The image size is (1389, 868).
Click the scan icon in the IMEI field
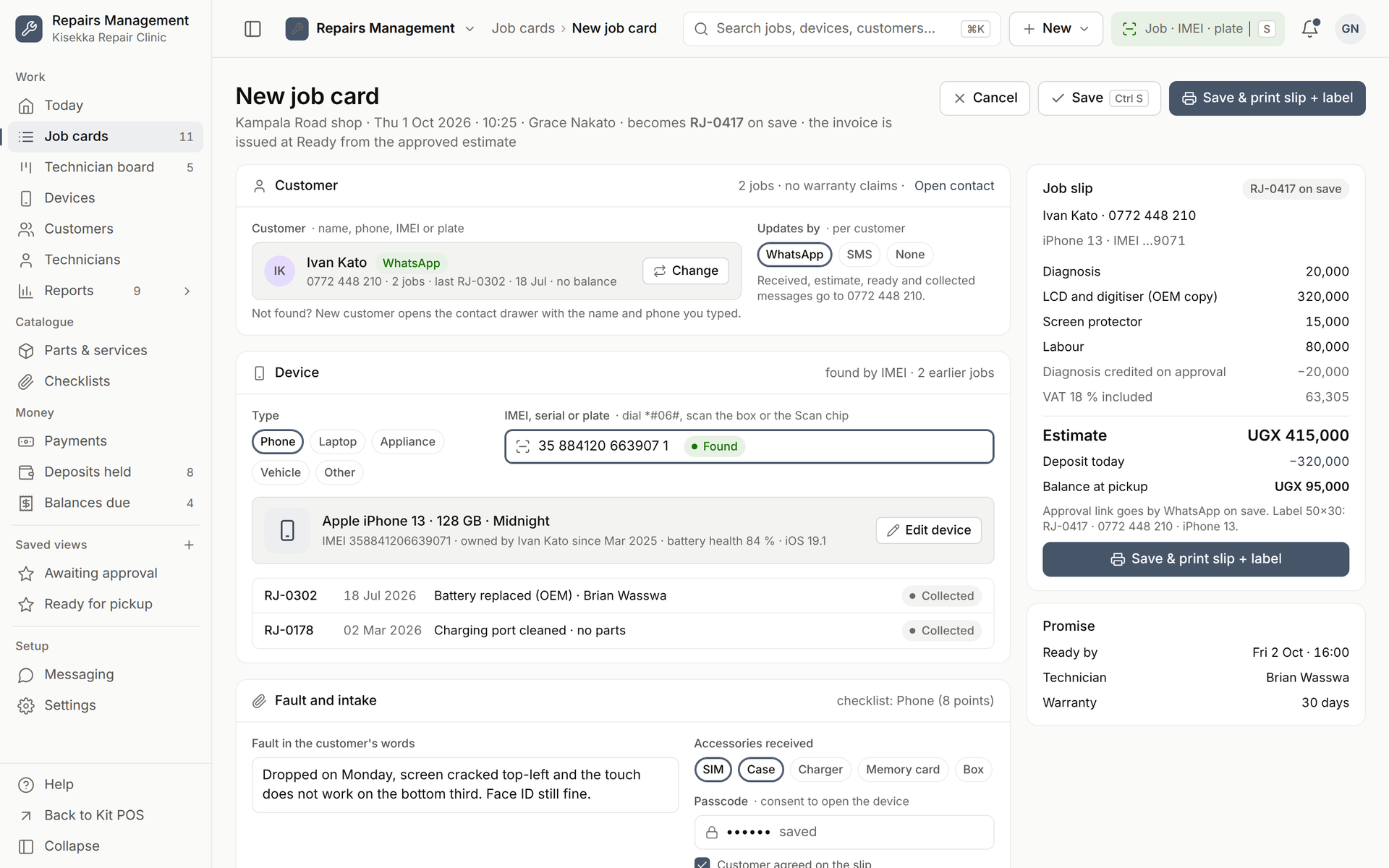coord(523,446)
